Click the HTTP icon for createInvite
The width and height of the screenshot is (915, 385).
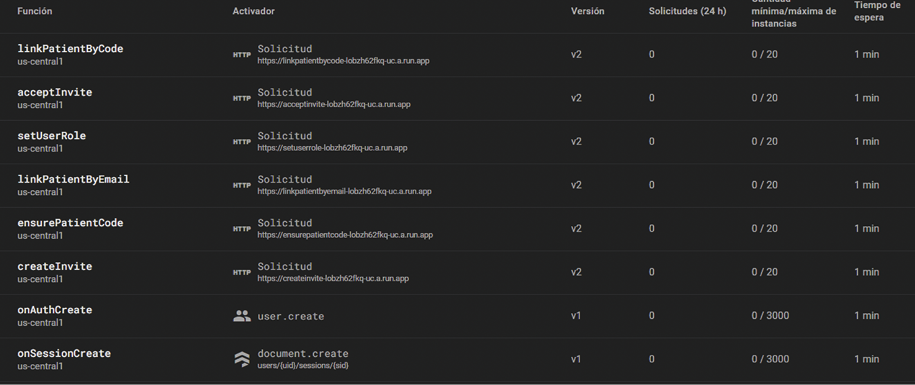click(242, 272)
